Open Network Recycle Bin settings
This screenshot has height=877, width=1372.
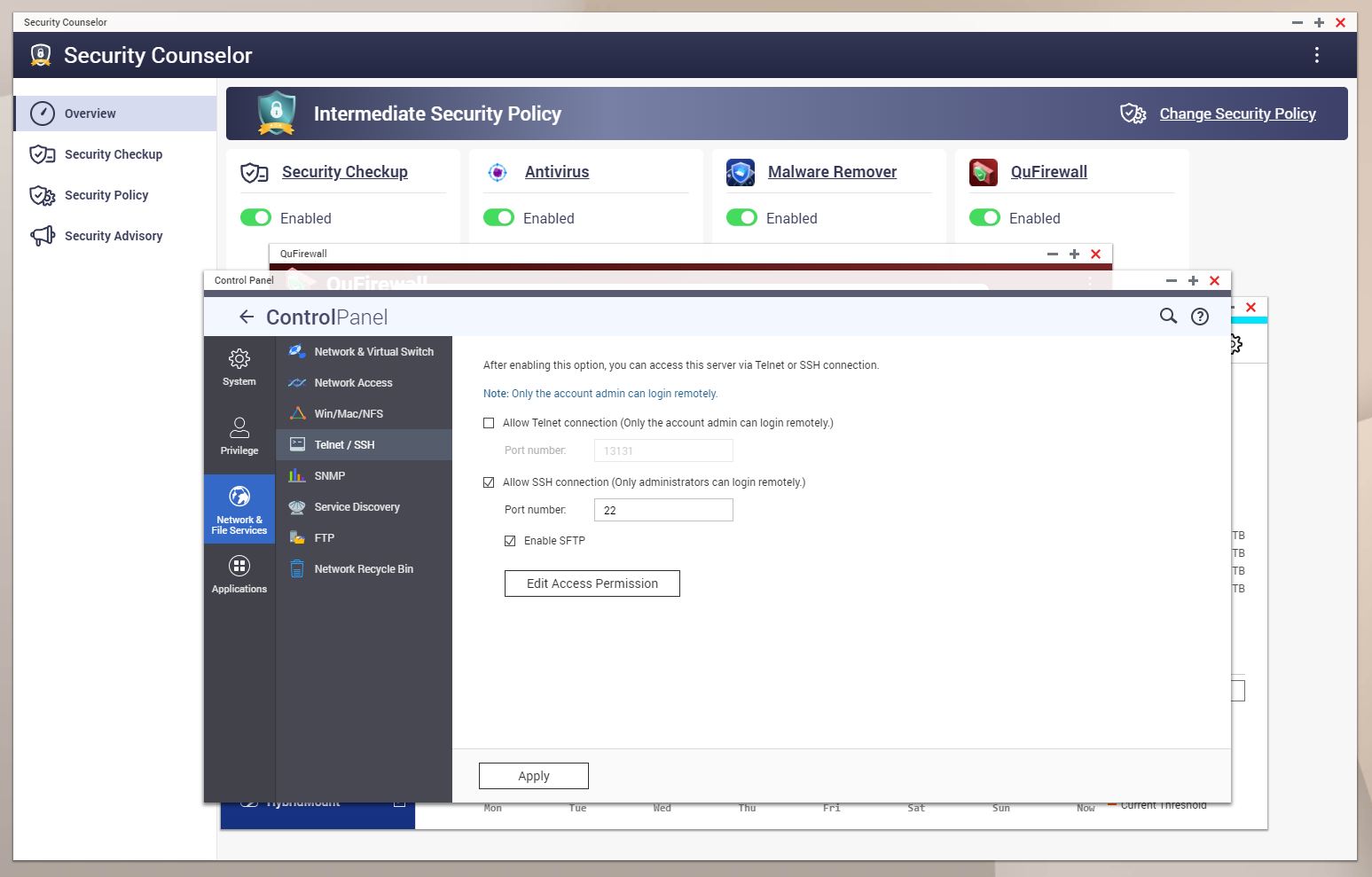click(363, 569)
